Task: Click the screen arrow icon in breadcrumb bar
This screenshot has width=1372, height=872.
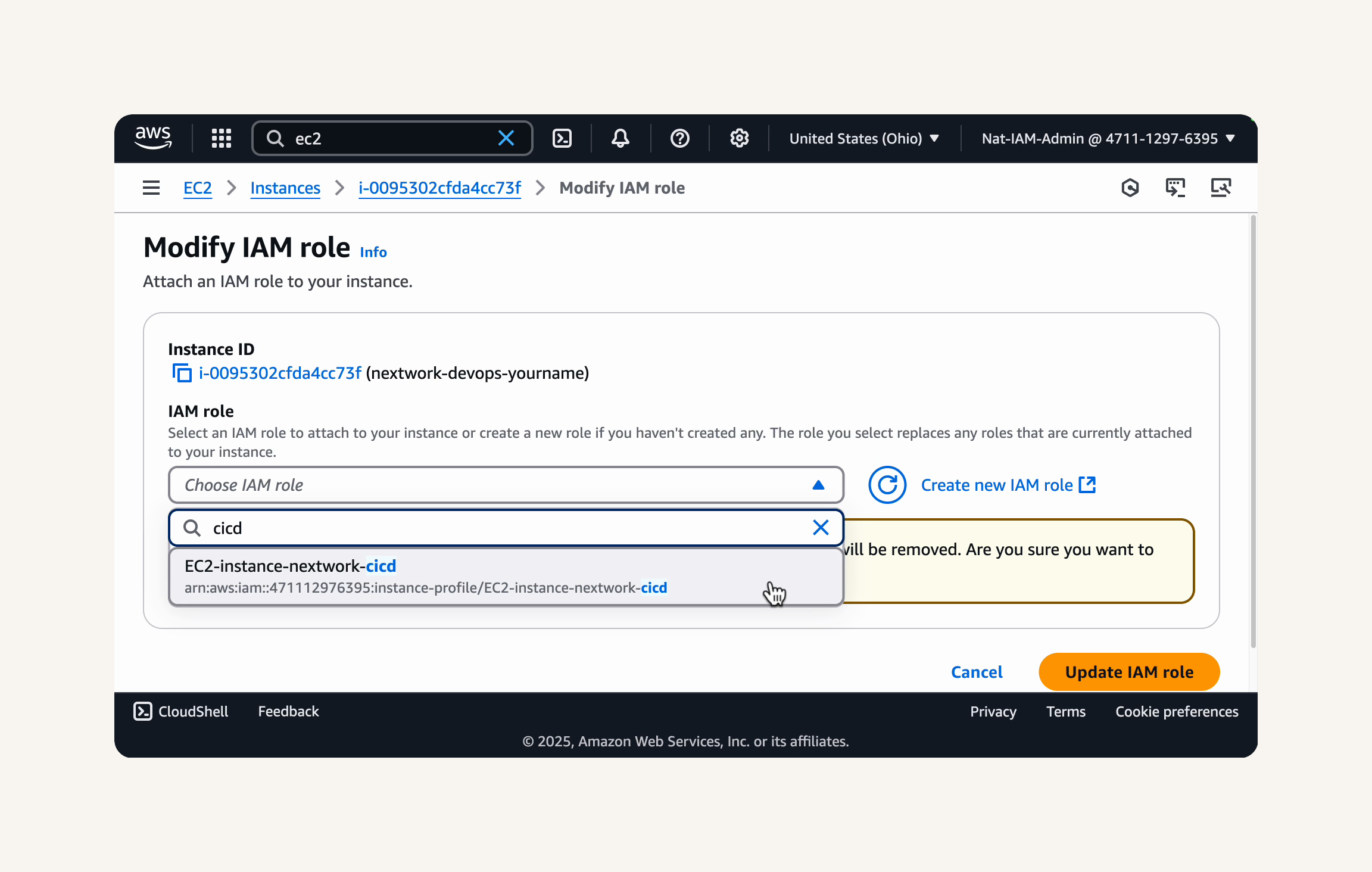Action: (1175, 188)
